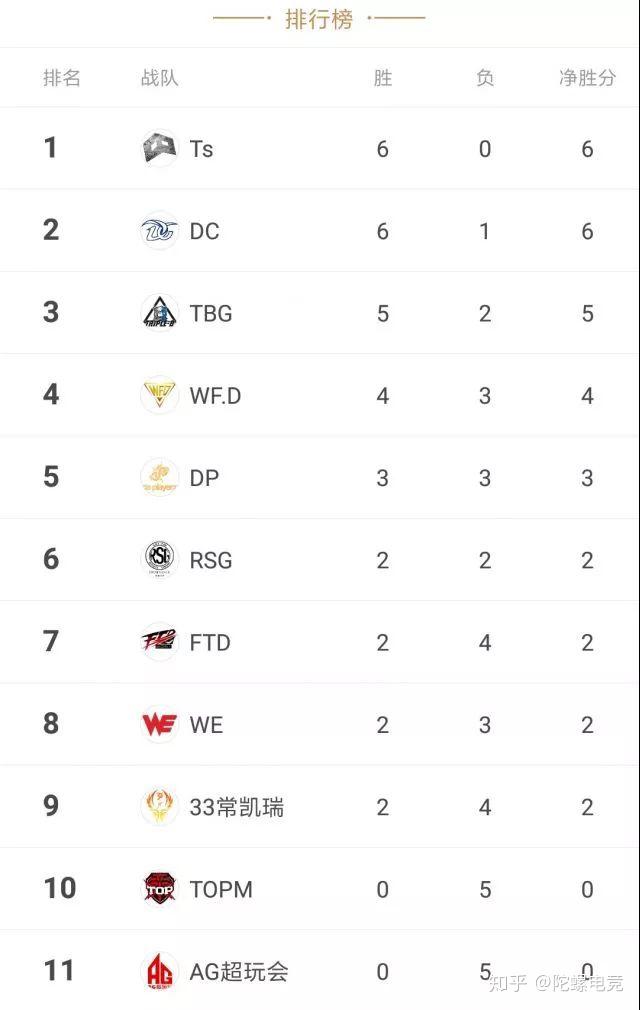Open the AG超玩会 team logo
Screen dimensions: 640x1010
tap(159, 971)
